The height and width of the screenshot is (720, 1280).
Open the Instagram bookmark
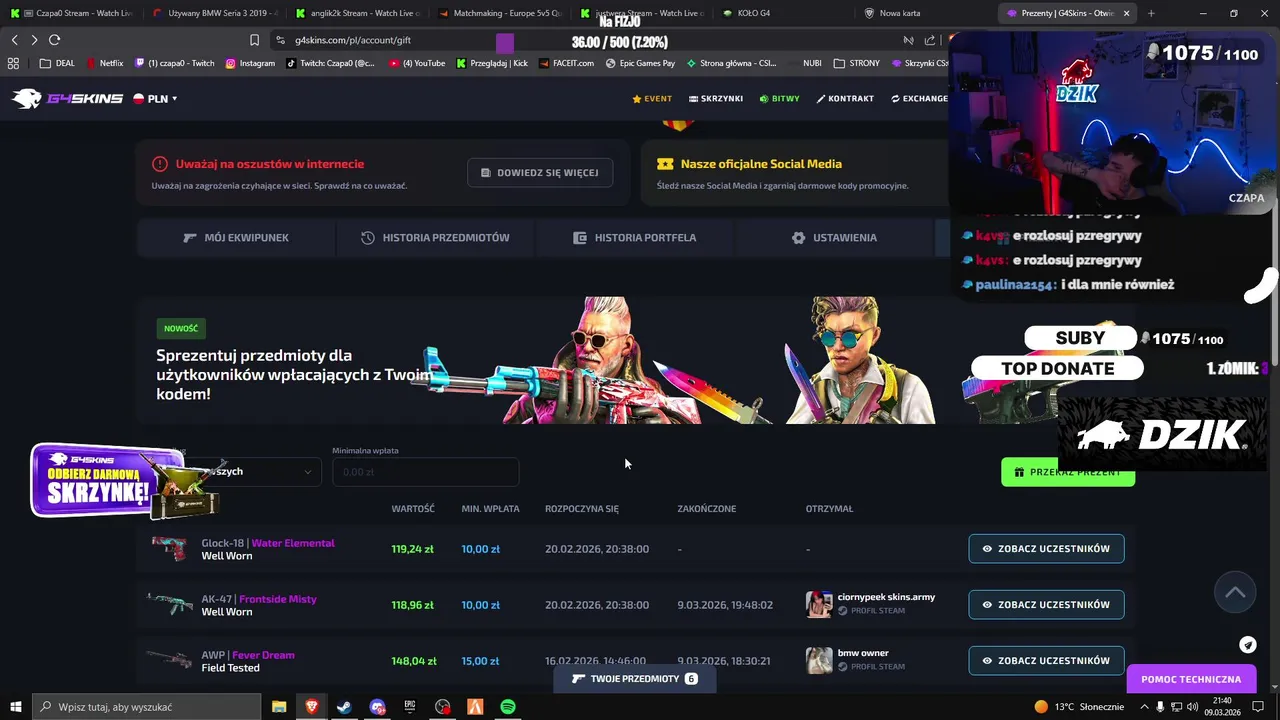coord(250,63)
